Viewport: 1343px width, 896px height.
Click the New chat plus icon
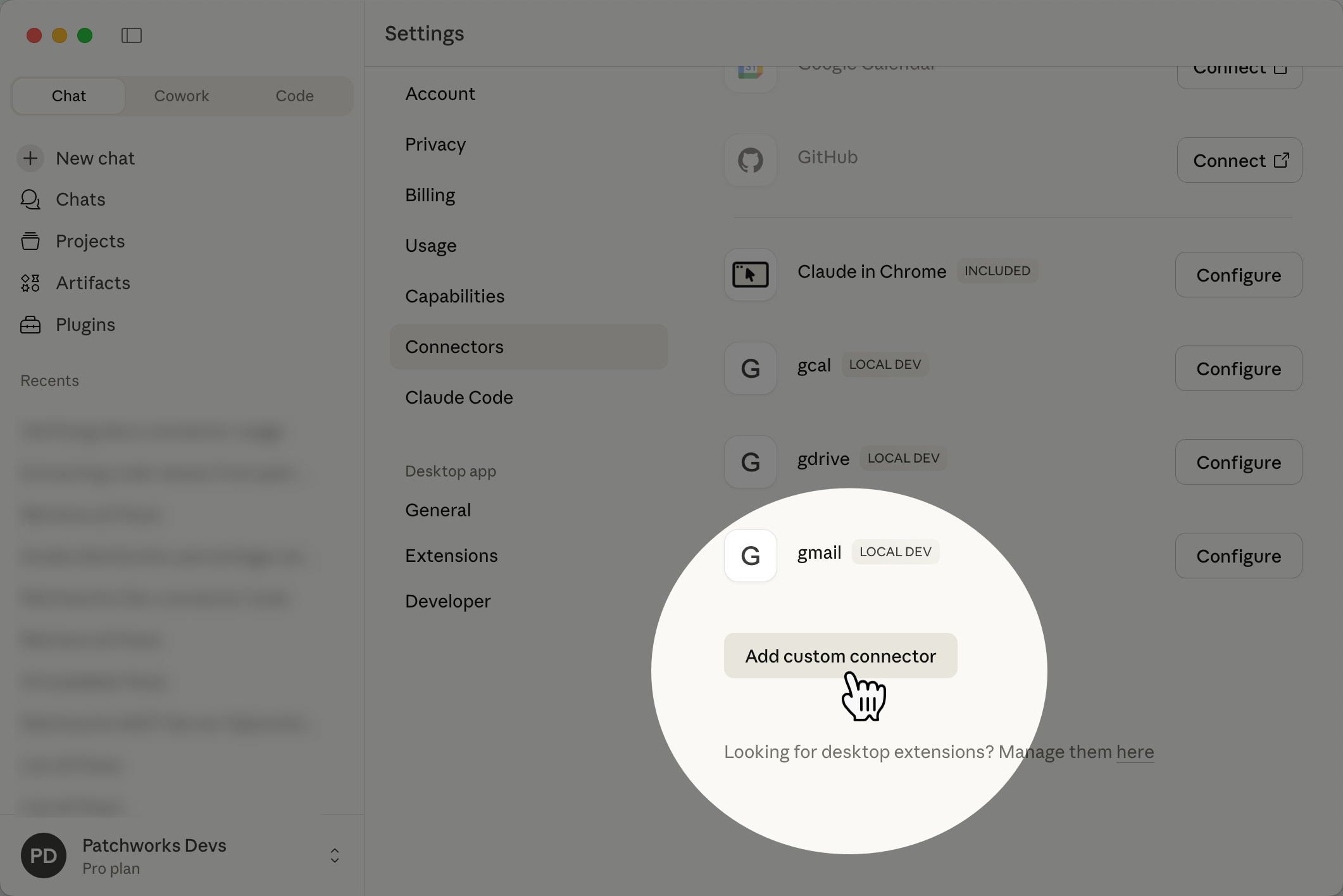tap(30, 158)
